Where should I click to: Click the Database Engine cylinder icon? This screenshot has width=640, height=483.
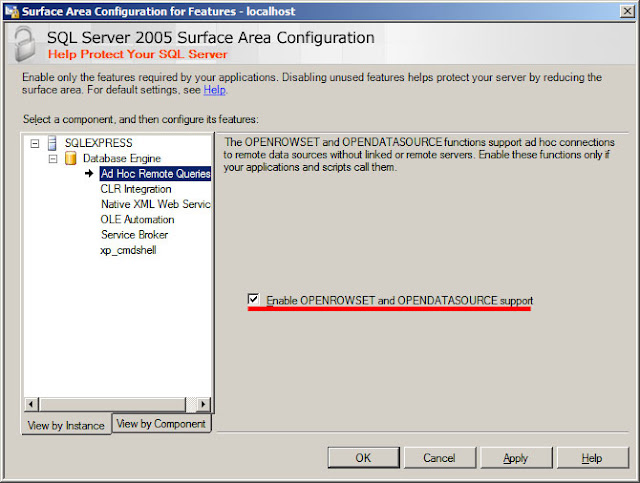pyautogui.click(x=71, y=158)
